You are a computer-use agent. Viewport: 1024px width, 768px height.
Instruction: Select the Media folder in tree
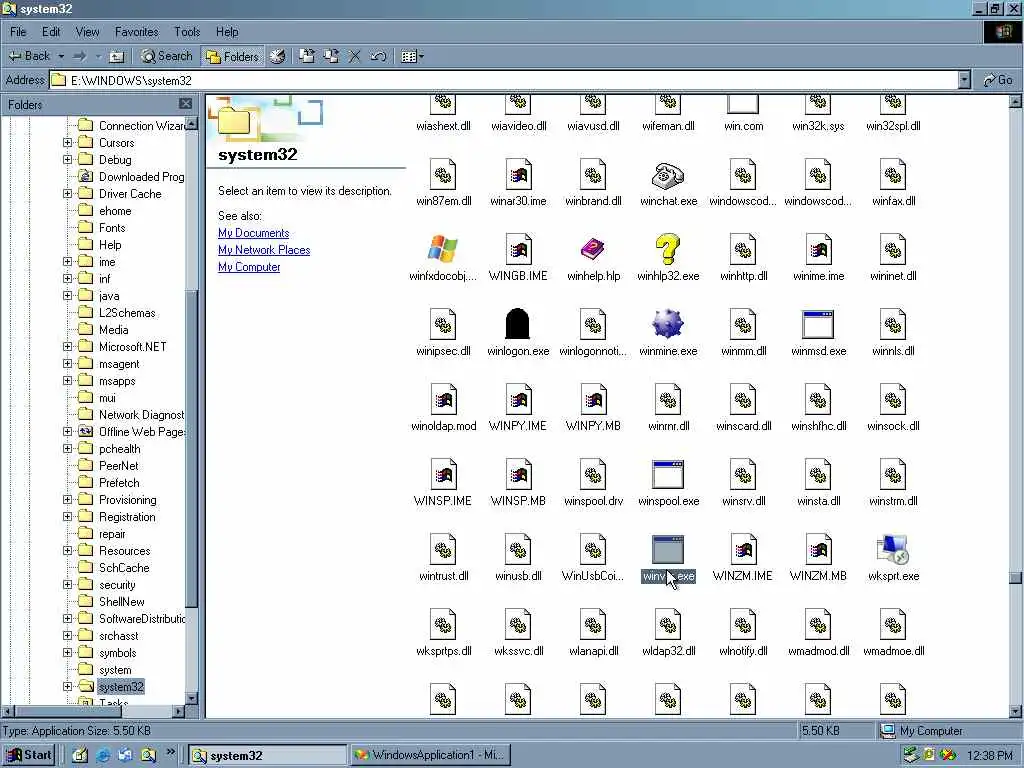[113, 330]
